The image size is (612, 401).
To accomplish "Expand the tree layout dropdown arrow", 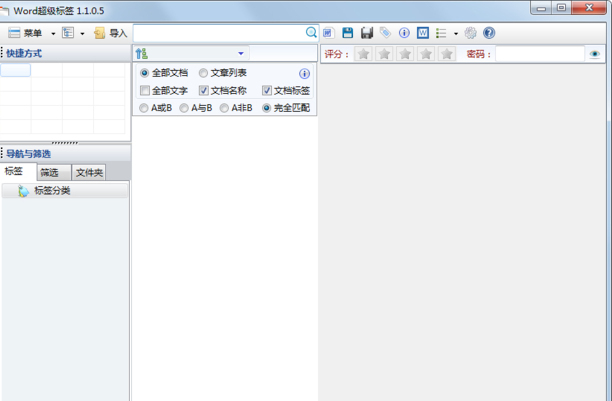I will [x=82, y=34].
